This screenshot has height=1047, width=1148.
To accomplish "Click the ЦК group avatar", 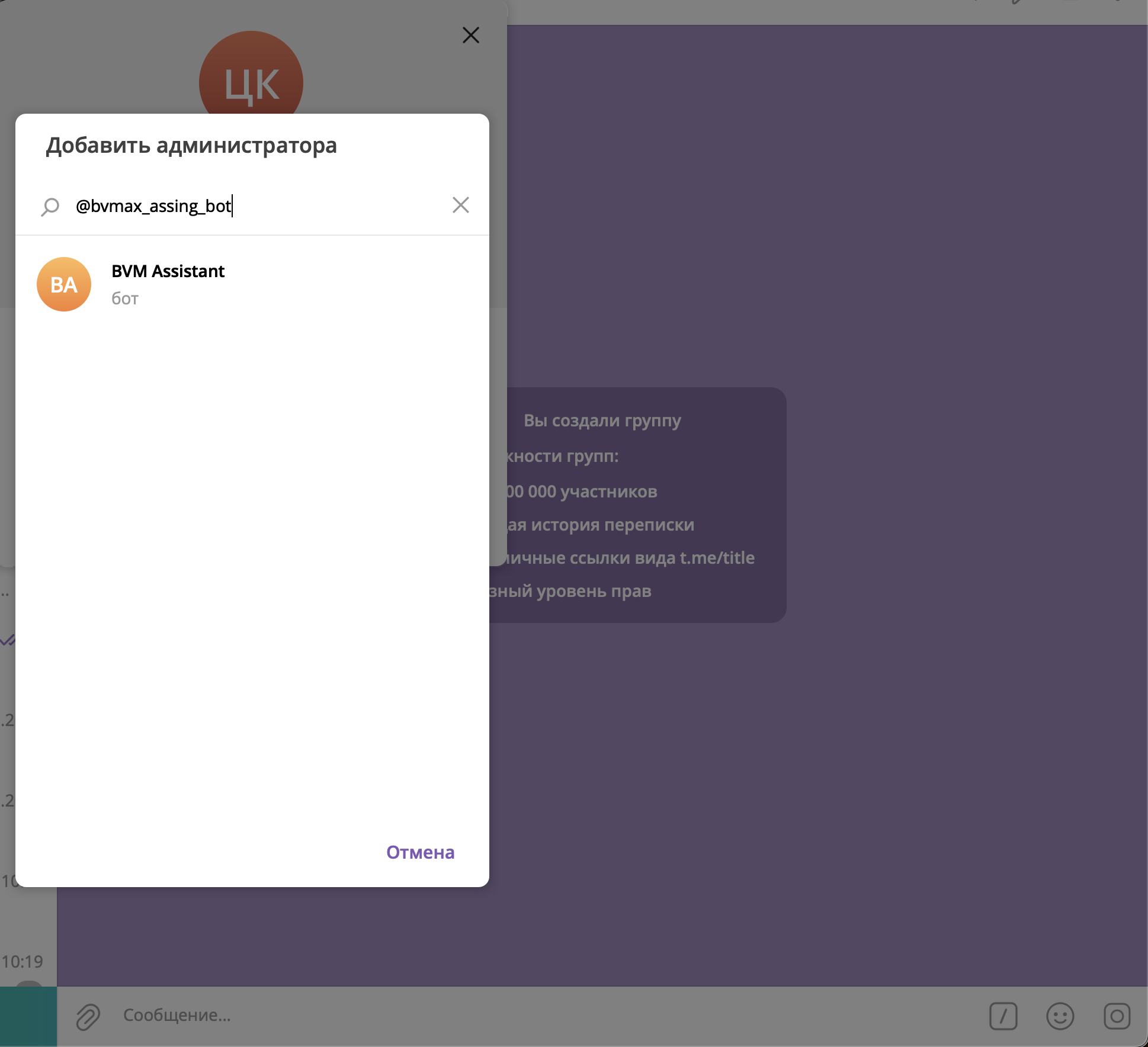I will click(251, 77).
